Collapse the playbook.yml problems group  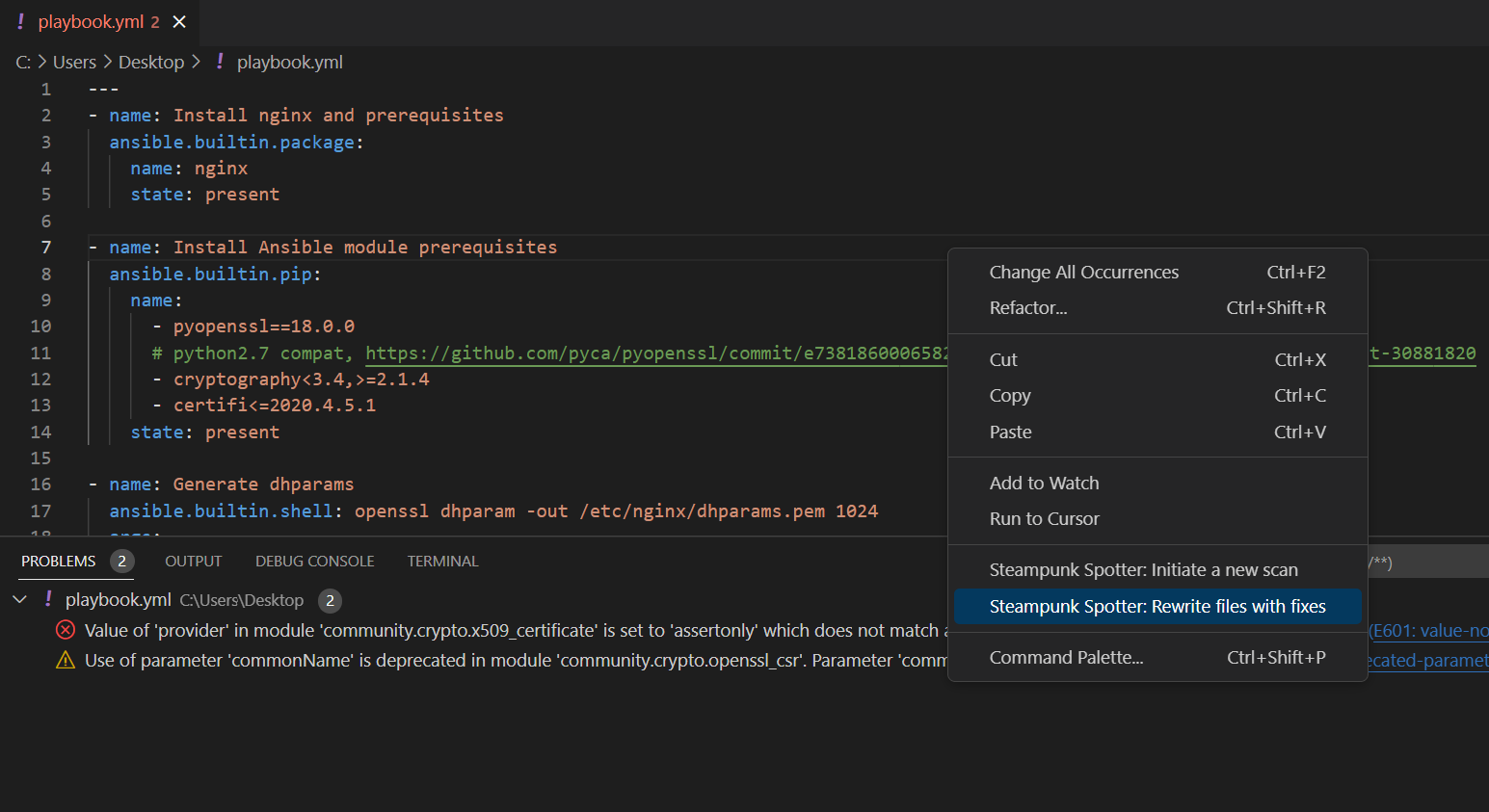point(19,599)
